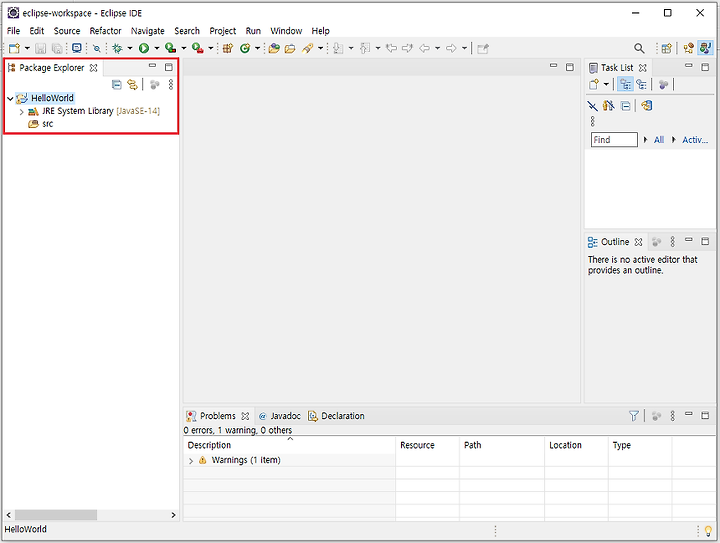Viewport: 720px width, 543px height.
Task: Switch to the Declaration tab
Action: [337, 416]
